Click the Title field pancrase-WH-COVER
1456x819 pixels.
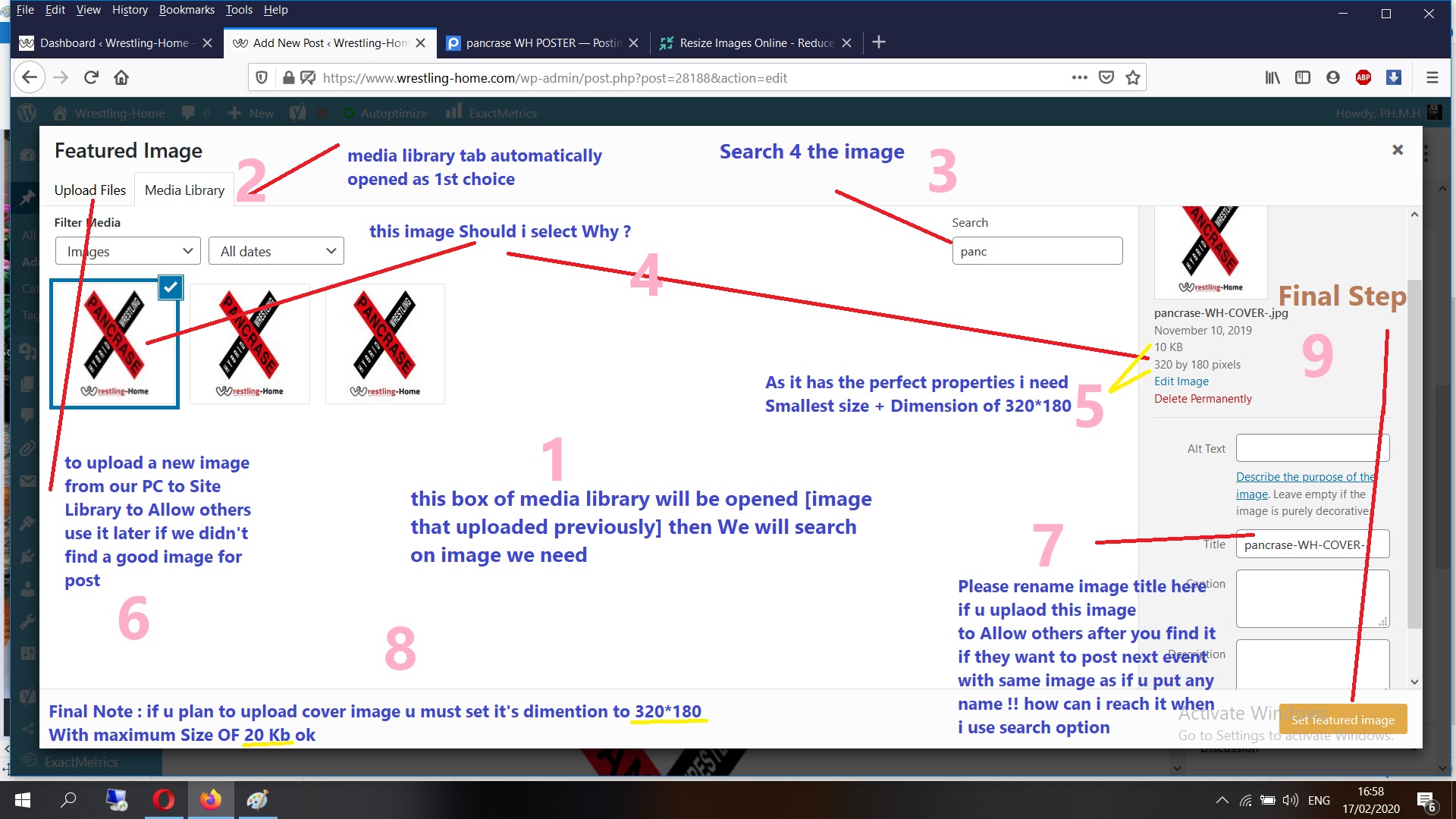click(x=1312, y=544)
